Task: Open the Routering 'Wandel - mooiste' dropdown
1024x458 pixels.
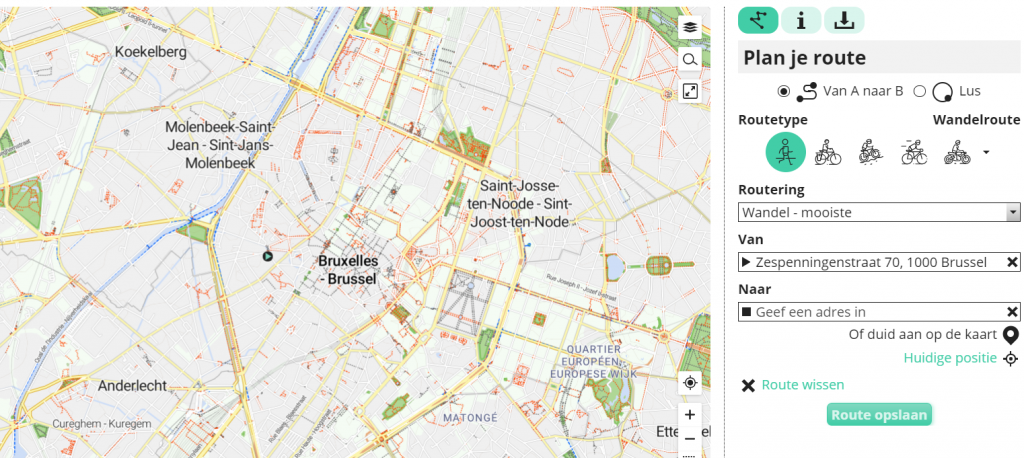Action: (879, 212)
